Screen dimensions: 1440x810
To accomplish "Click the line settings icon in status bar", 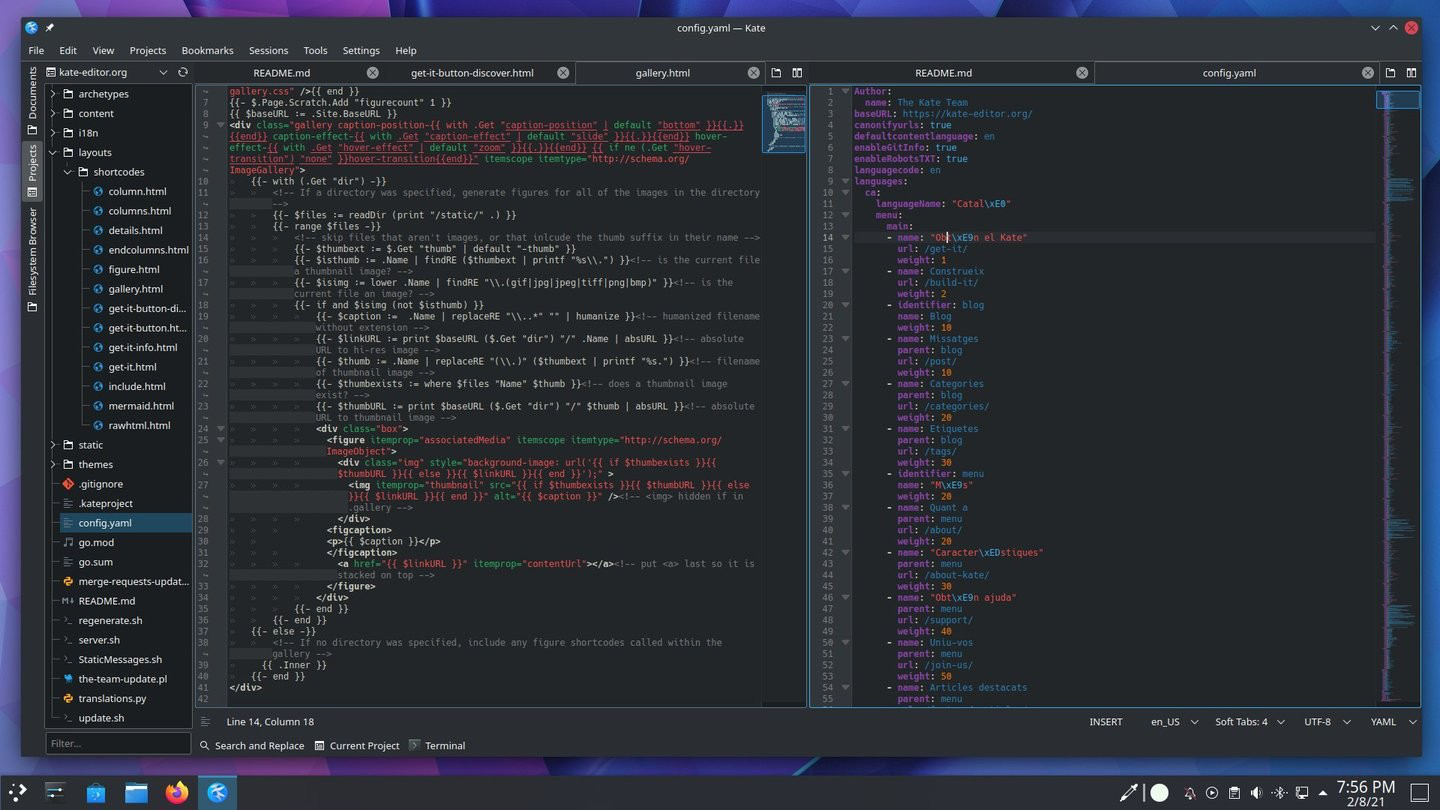I will pyautogui.click(x=205, y=722).
